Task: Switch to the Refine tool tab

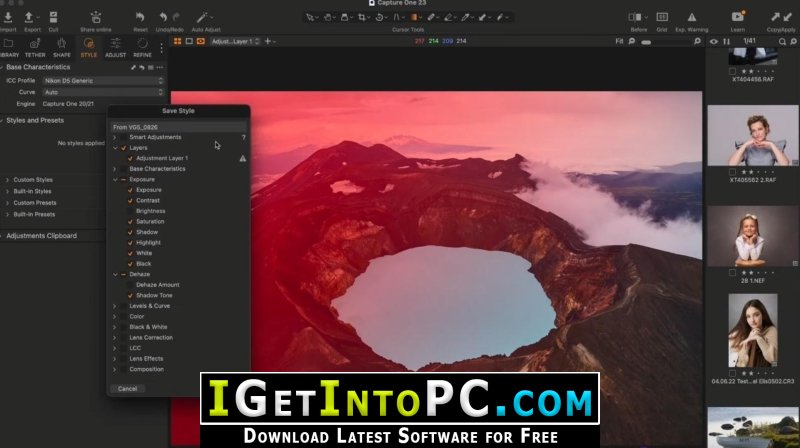Action: (x=142, y=47)
